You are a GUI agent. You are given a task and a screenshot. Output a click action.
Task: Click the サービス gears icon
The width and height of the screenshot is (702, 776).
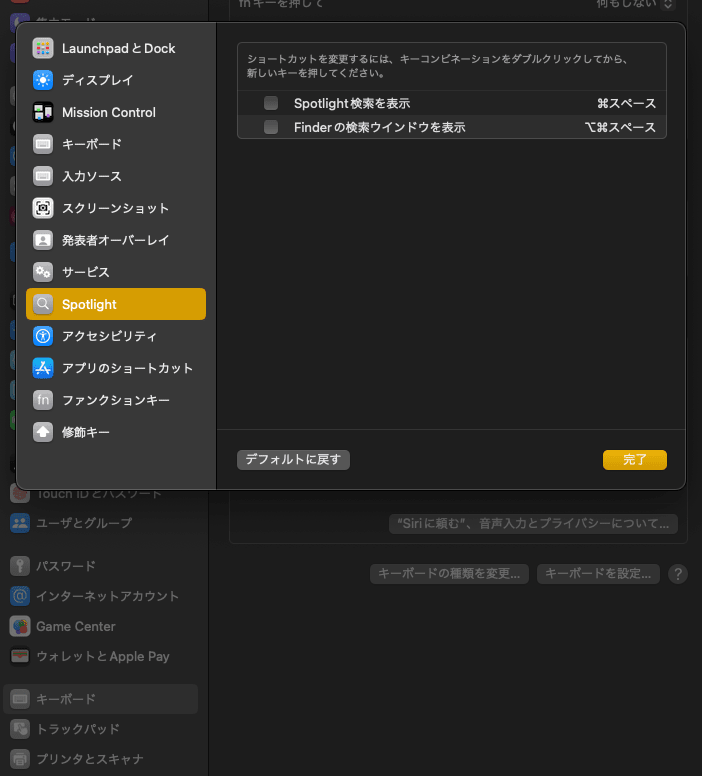[43, 272]
